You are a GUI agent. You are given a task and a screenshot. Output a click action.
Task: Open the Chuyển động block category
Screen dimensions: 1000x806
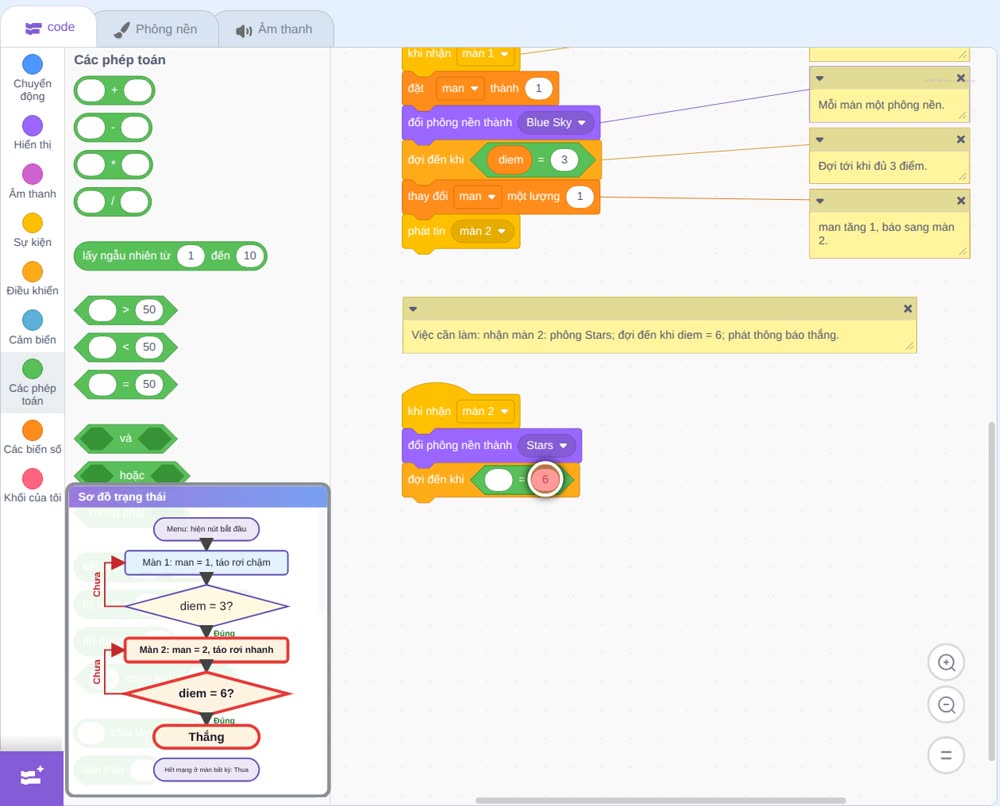[x=32, y=78]
